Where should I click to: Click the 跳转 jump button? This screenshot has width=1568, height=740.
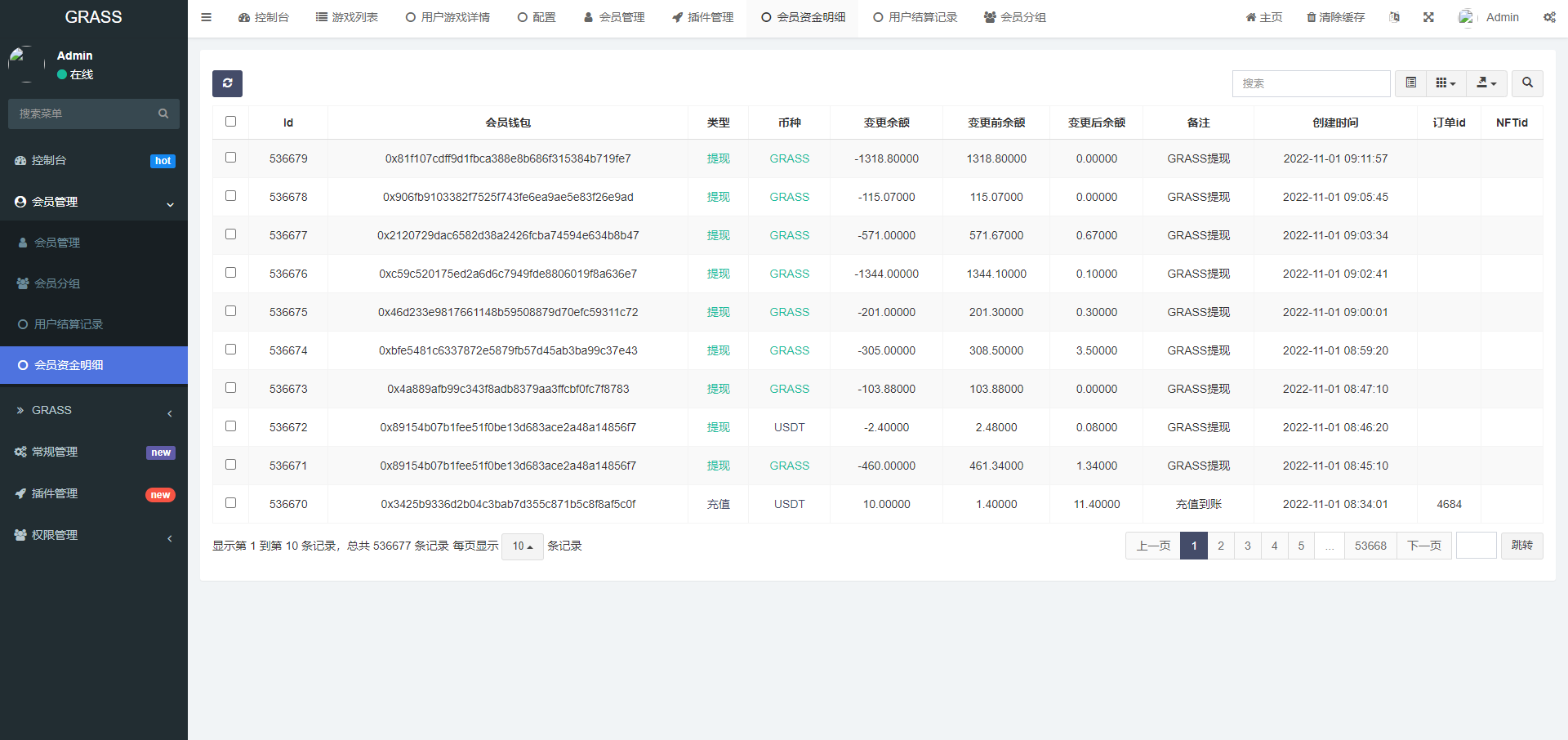[x=1521, y=546]
